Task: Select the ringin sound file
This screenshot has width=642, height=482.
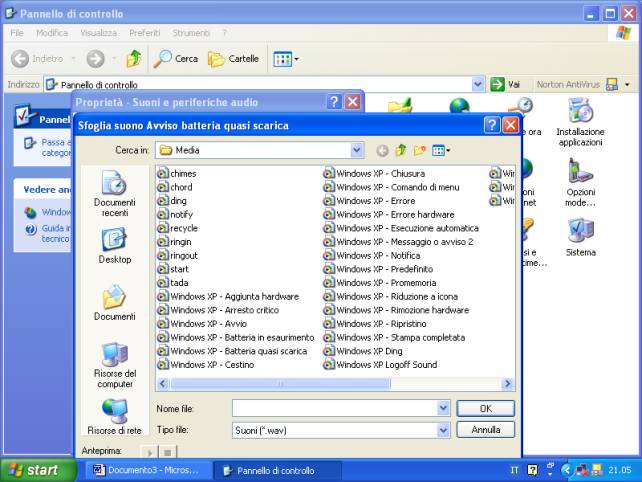Action: pos(174,242)
